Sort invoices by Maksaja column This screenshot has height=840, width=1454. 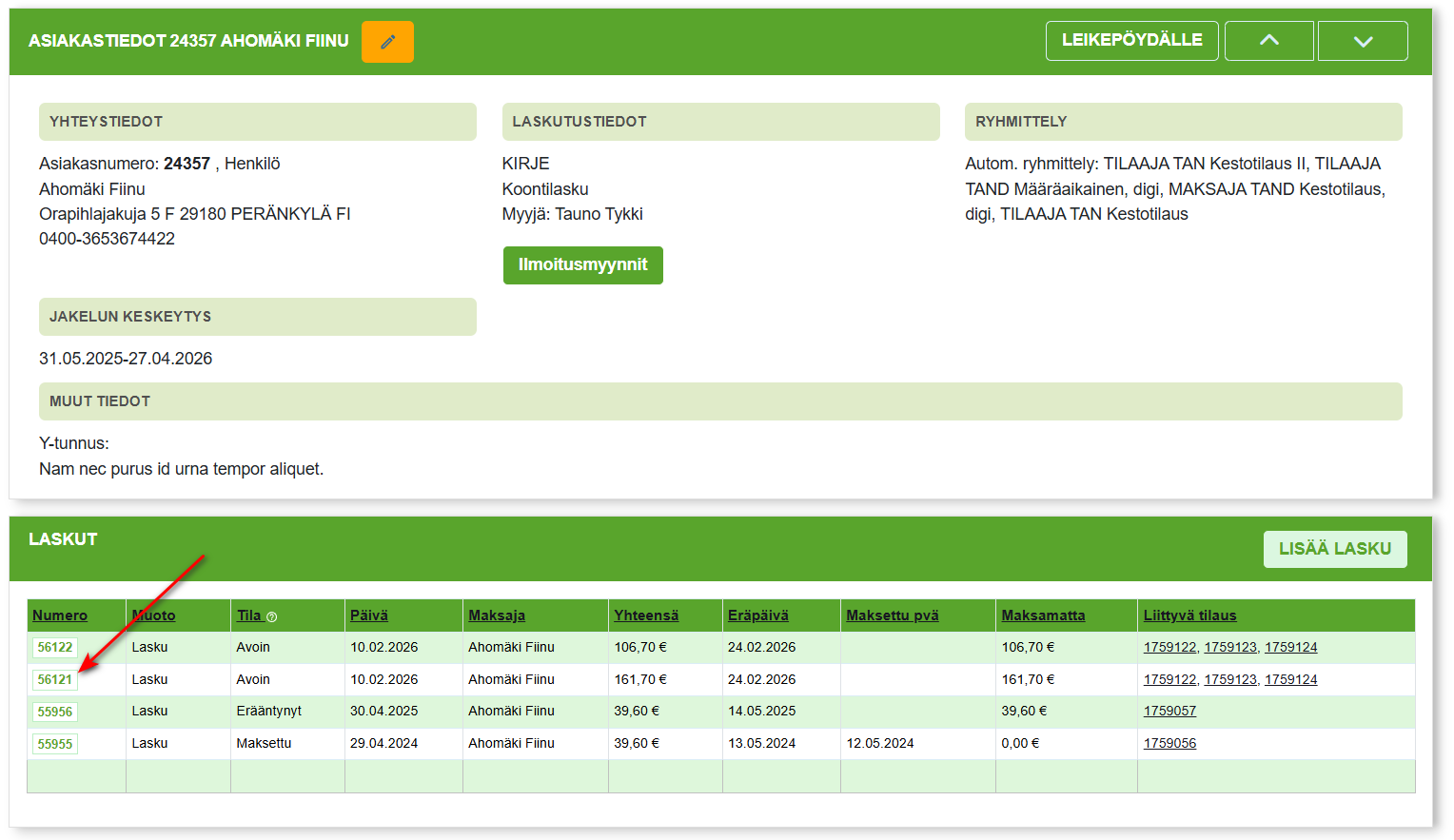coord(497,615)
